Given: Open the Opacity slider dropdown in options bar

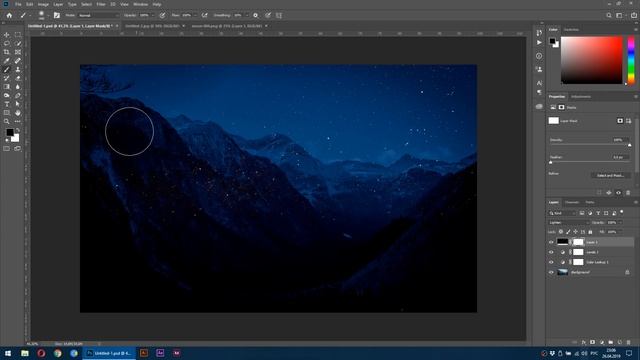Looking at the screenshot, I should click(153, 16).
